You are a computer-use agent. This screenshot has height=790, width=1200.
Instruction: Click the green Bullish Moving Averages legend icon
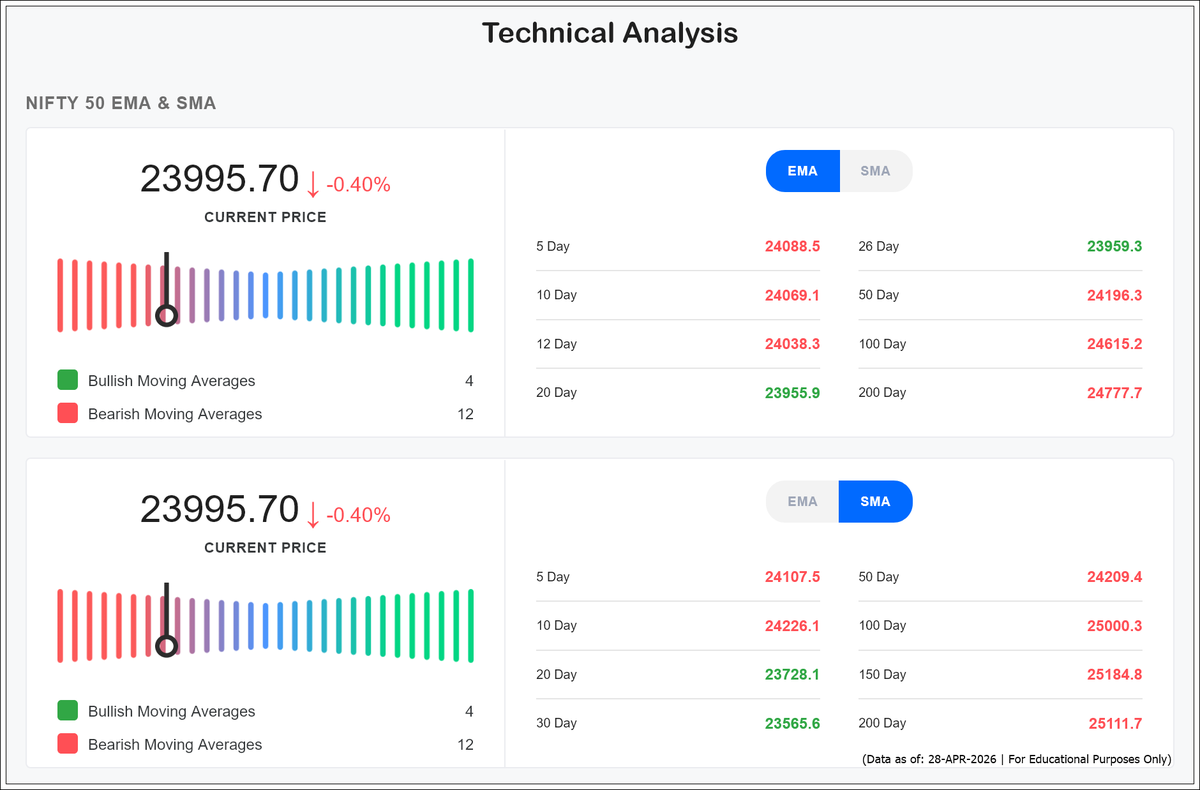coord(68,380)
